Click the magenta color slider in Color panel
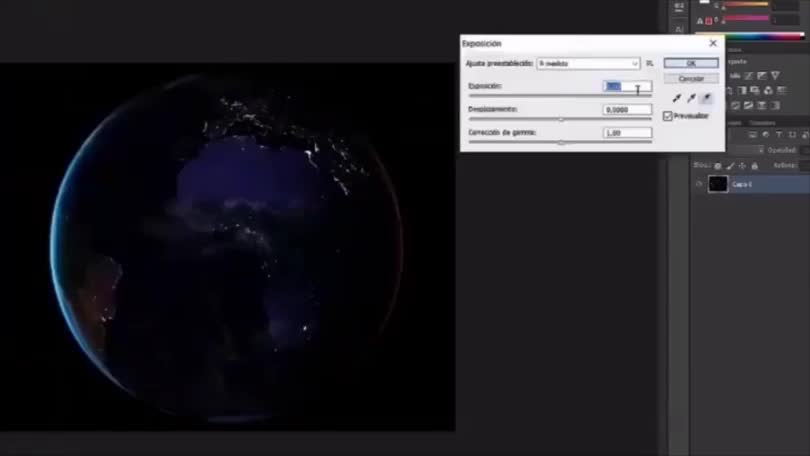Image resolution: width=810 pixels, height=456 pixels. [x=745, y=19]
